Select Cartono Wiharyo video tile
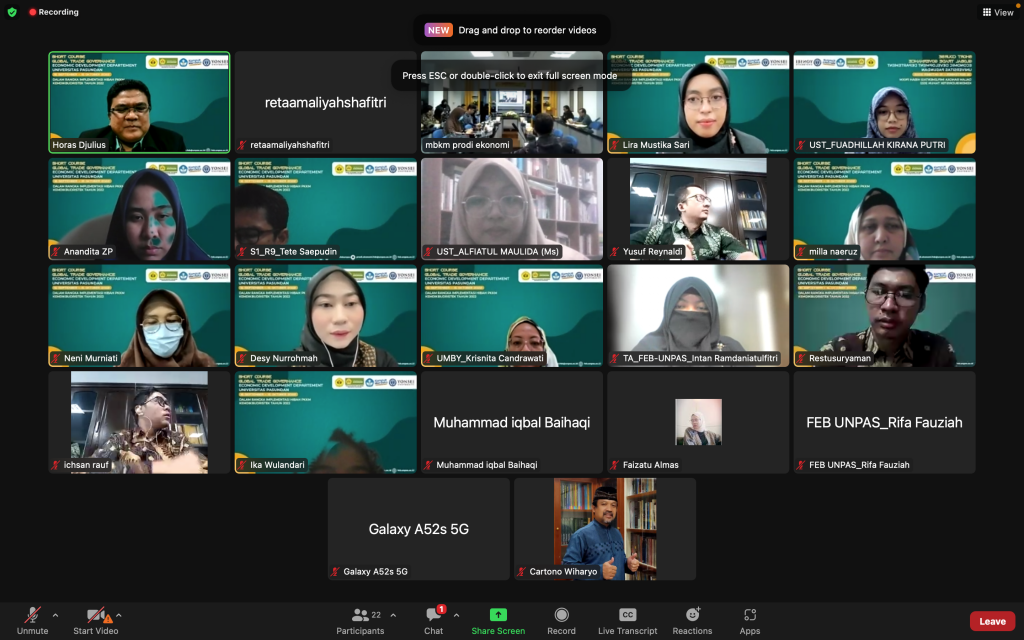The width and height of the screenshot is (1024, 640). pyautogui.click(x=604, y=528)
